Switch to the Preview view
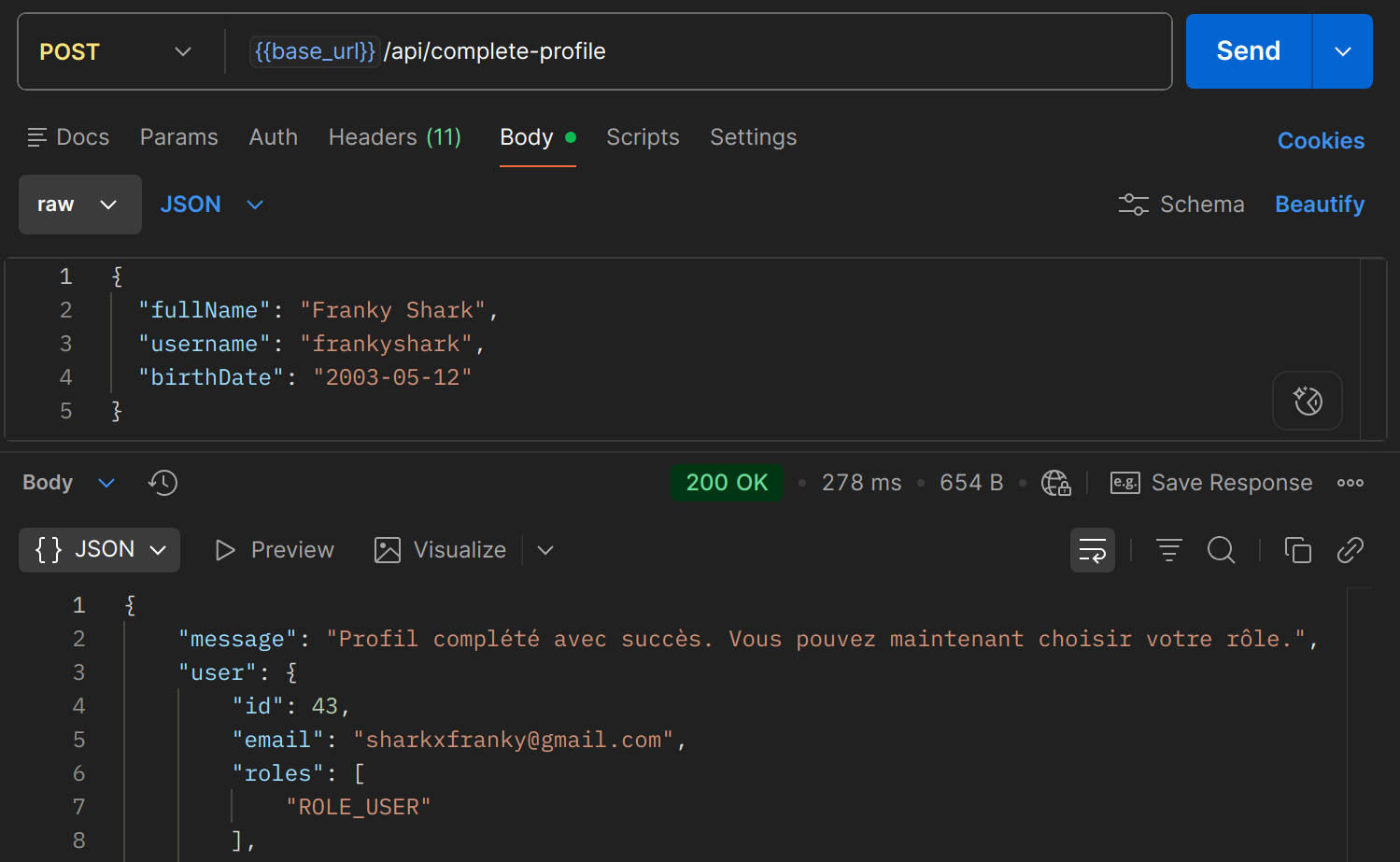The height and width of the screenshot is (862, 1400). pos(275,550)
